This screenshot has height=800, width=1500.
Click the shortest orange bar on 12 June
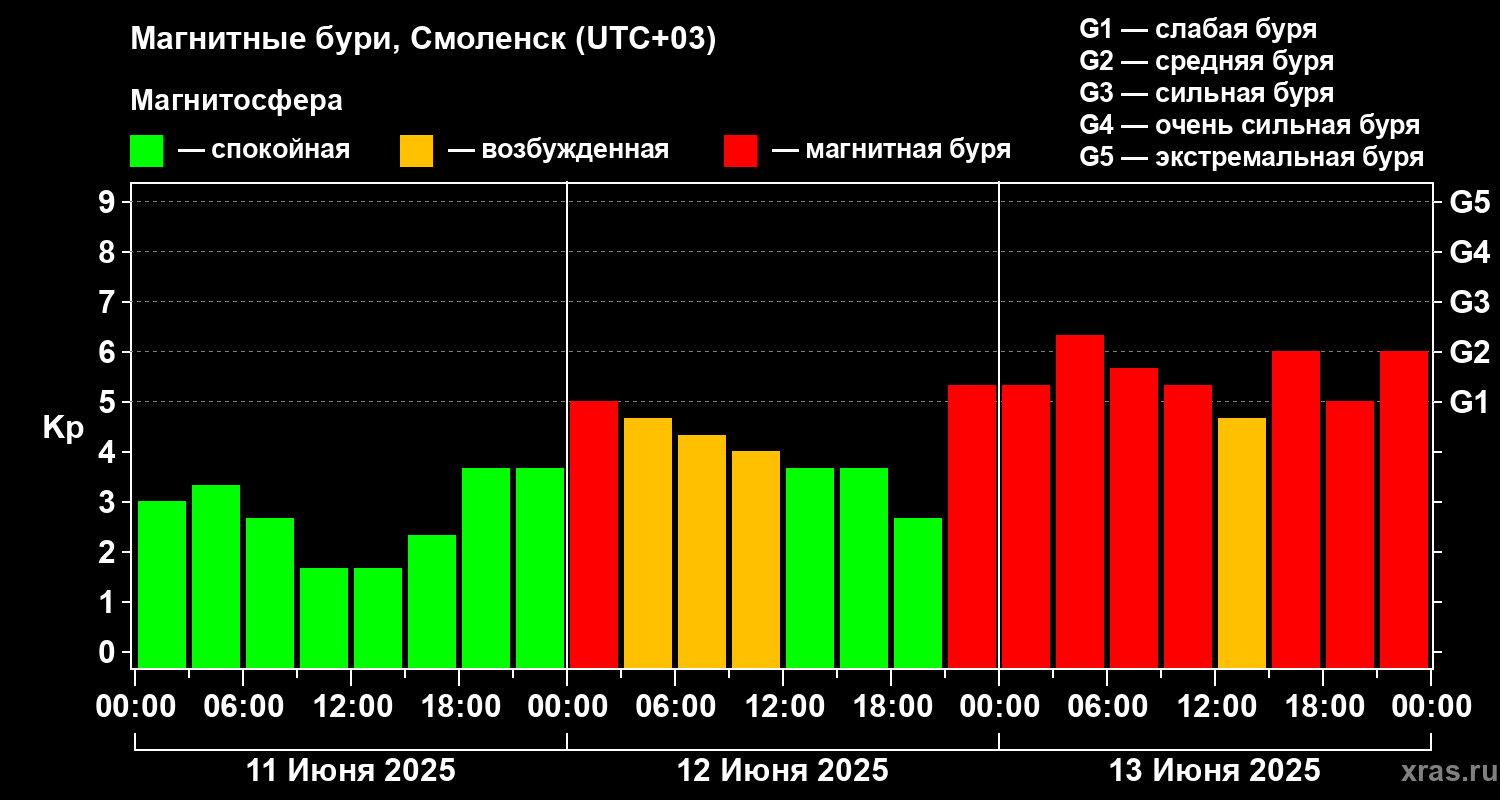pyautogui.click(x=756, y=559)
